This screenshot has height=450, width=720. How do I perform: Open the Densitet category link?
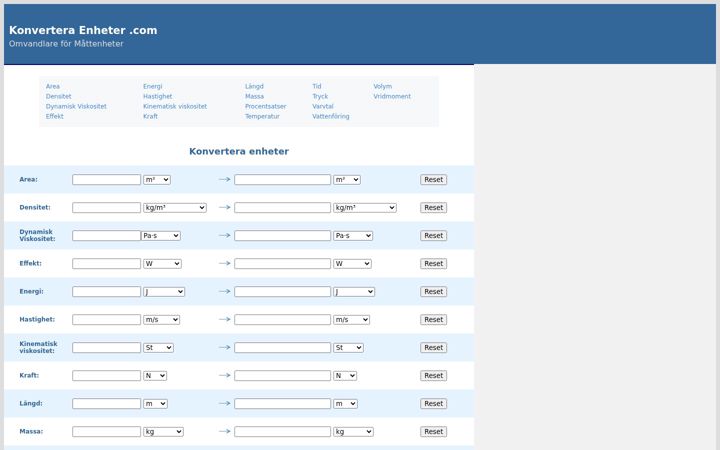(x=58, y=96)
